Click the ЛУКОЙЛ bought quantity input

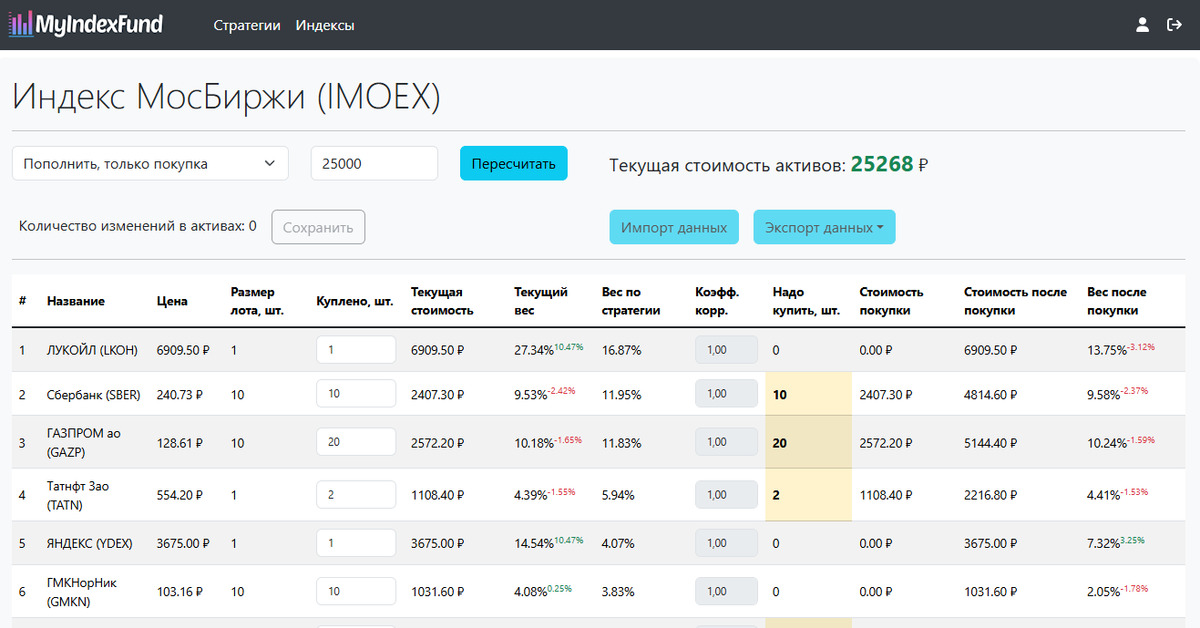pos(356,350)
